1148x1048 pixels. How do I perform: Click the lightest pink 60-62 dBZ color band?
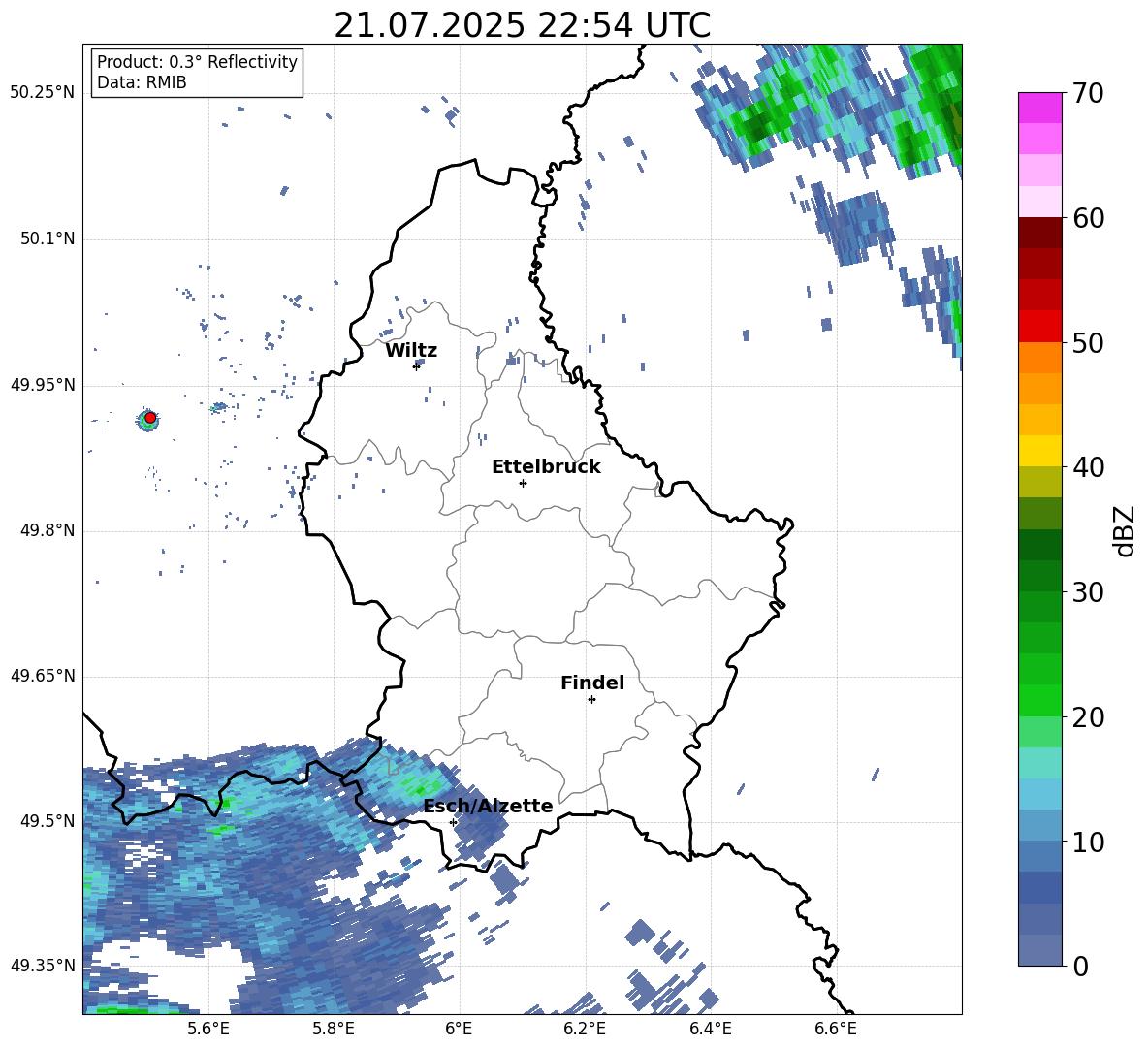[x=1039, y=202]
